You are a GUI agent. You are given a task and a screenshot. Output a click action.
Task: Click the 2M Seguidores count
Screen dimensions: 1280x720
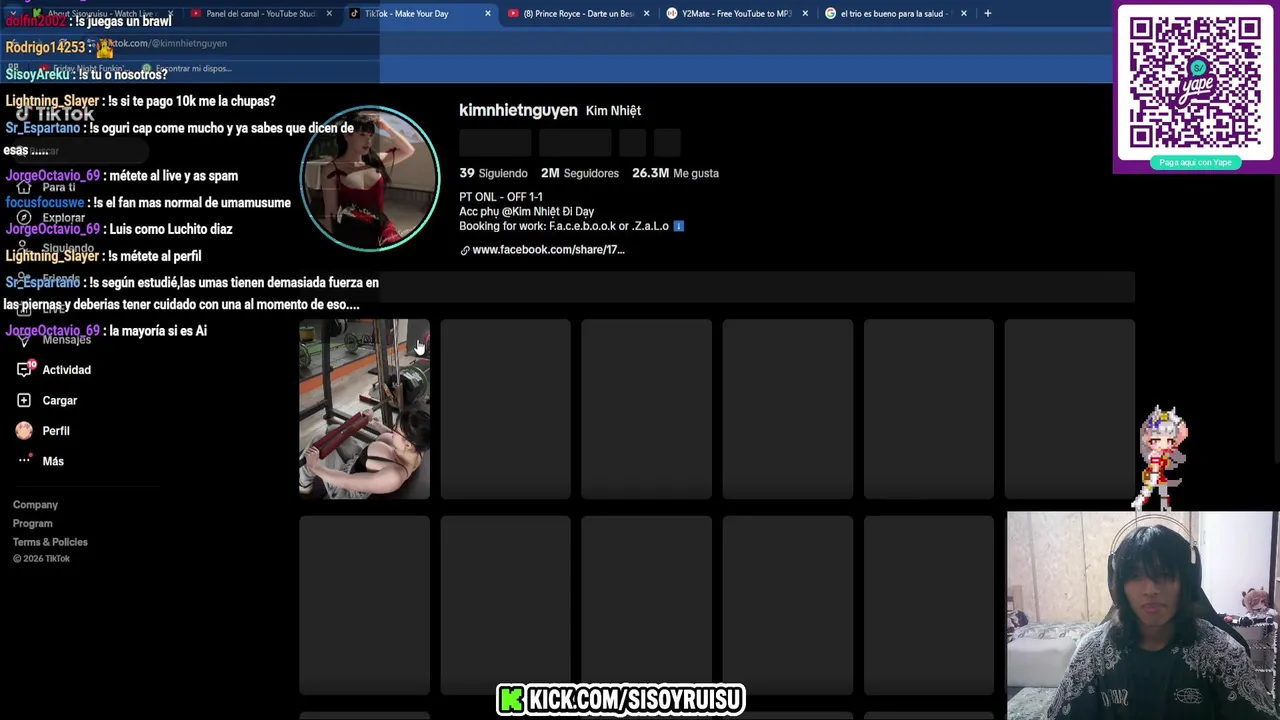pyautogui.click(x=580, y=173)
